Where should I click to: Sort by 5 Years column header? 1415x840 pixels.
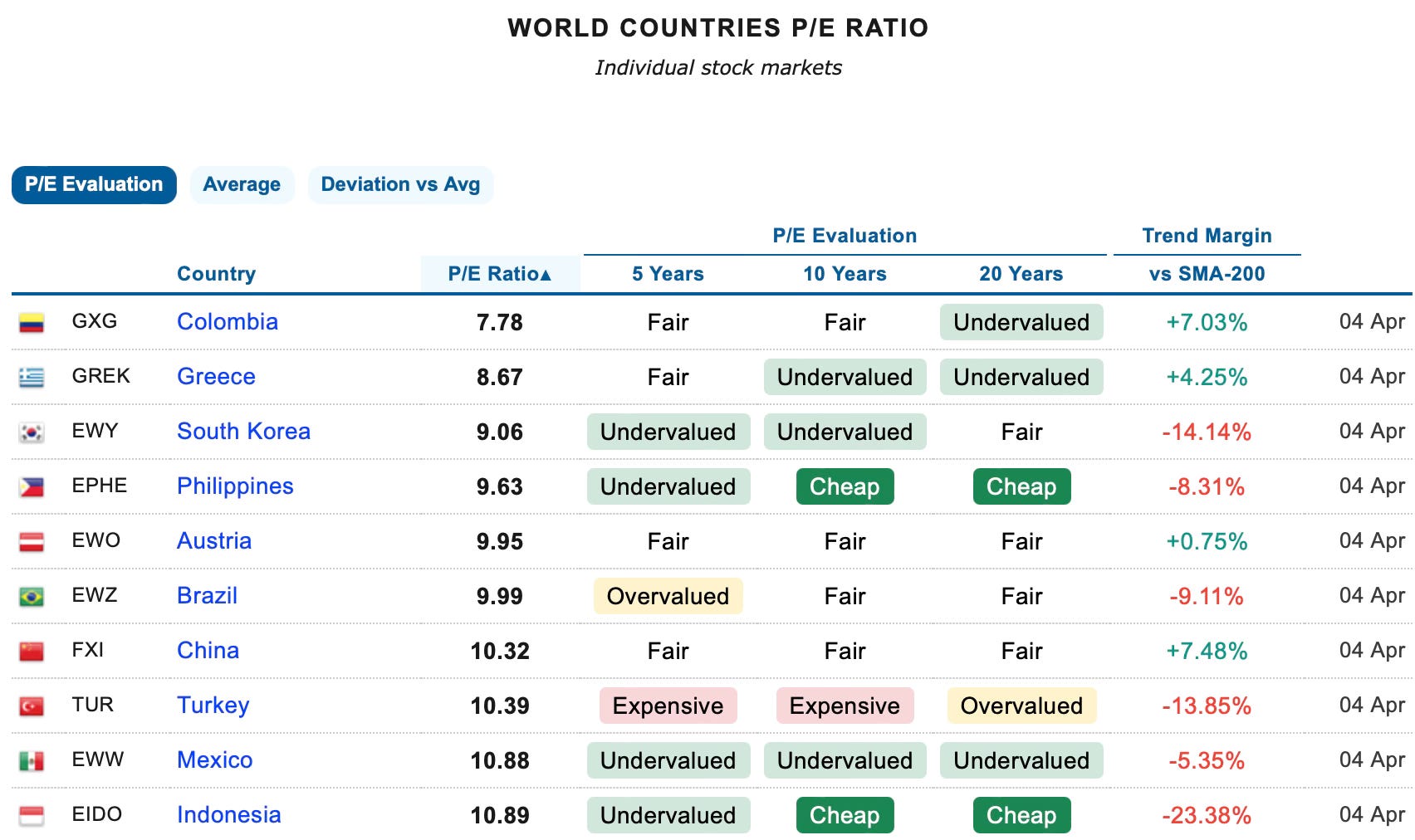(668, 274)
